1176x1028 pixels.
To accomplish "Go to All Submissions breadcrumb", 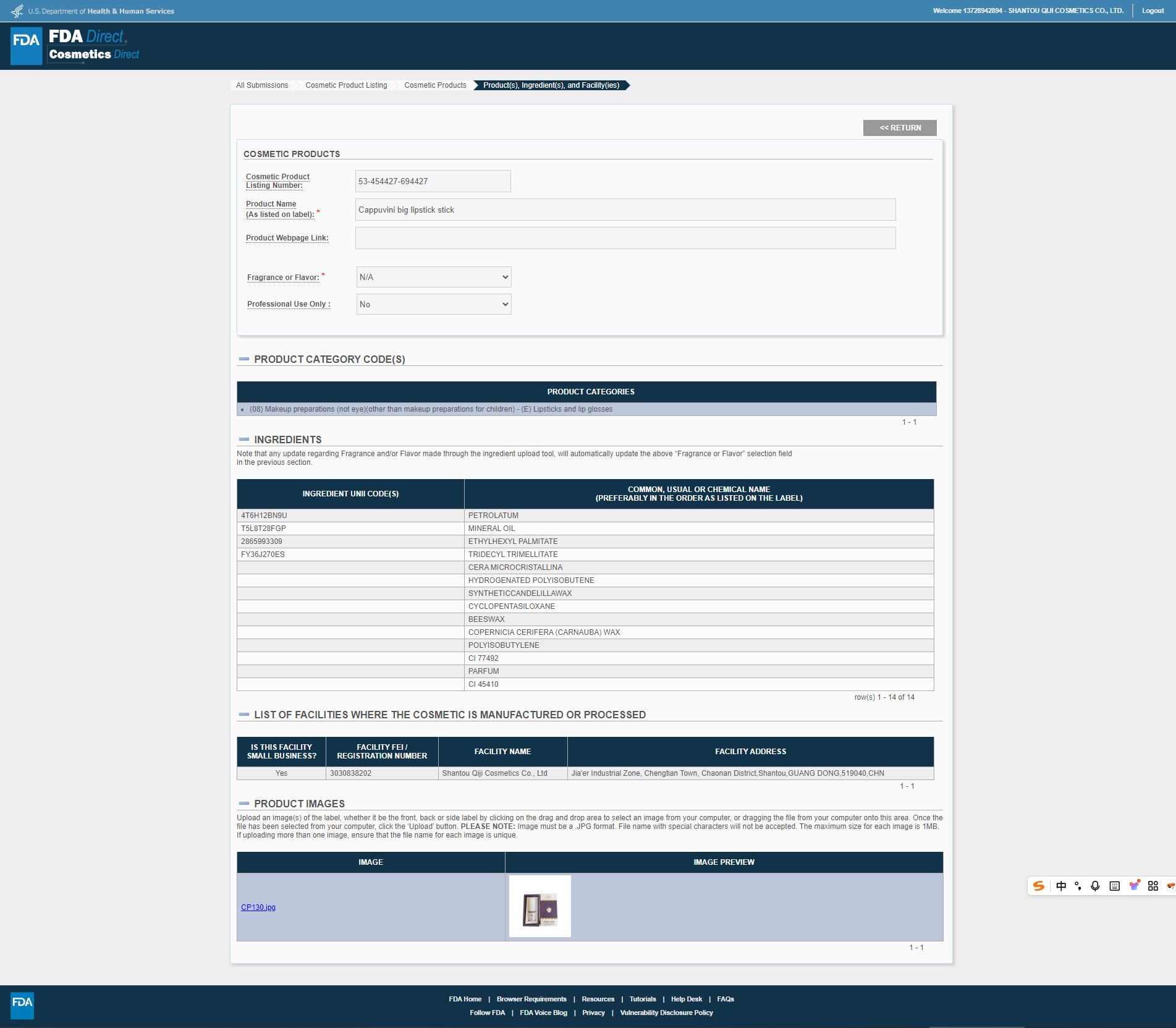I will click(x=262, y=85).
